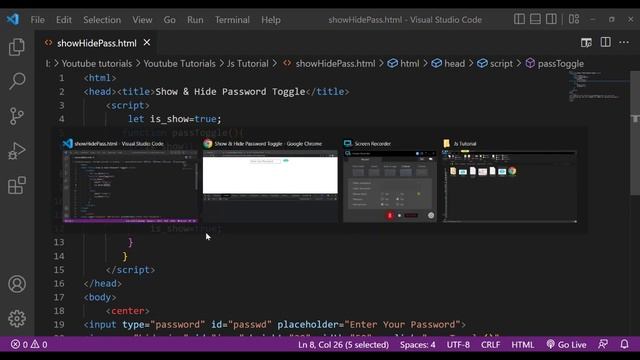640x360 pixels.
Task: Open Source Control view
Action: 17,116
